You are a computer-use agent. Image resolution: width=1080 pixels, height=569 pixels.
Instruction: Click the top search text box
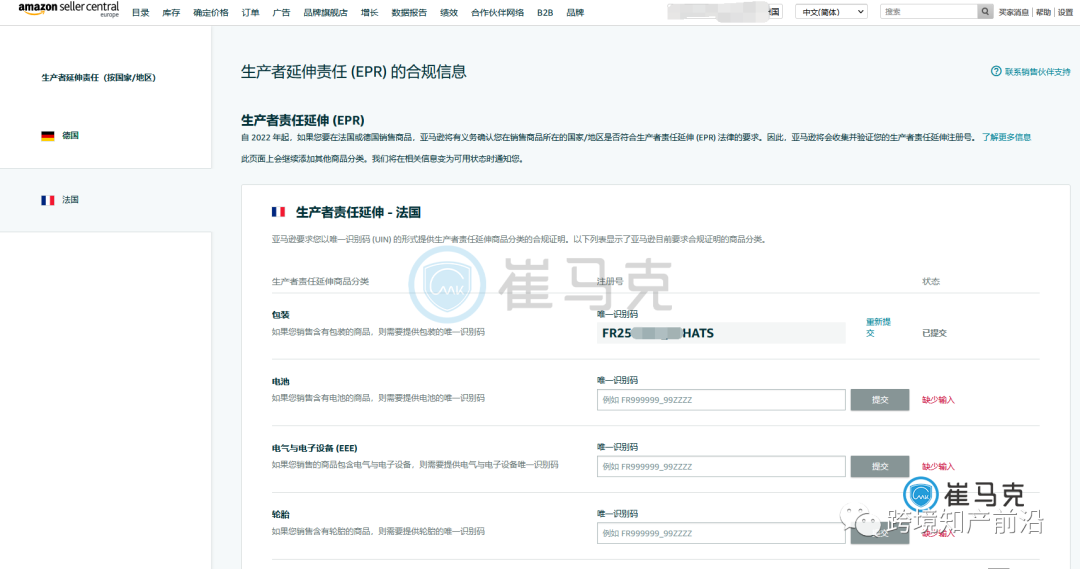pyautogui.click(x=928, y=12)
